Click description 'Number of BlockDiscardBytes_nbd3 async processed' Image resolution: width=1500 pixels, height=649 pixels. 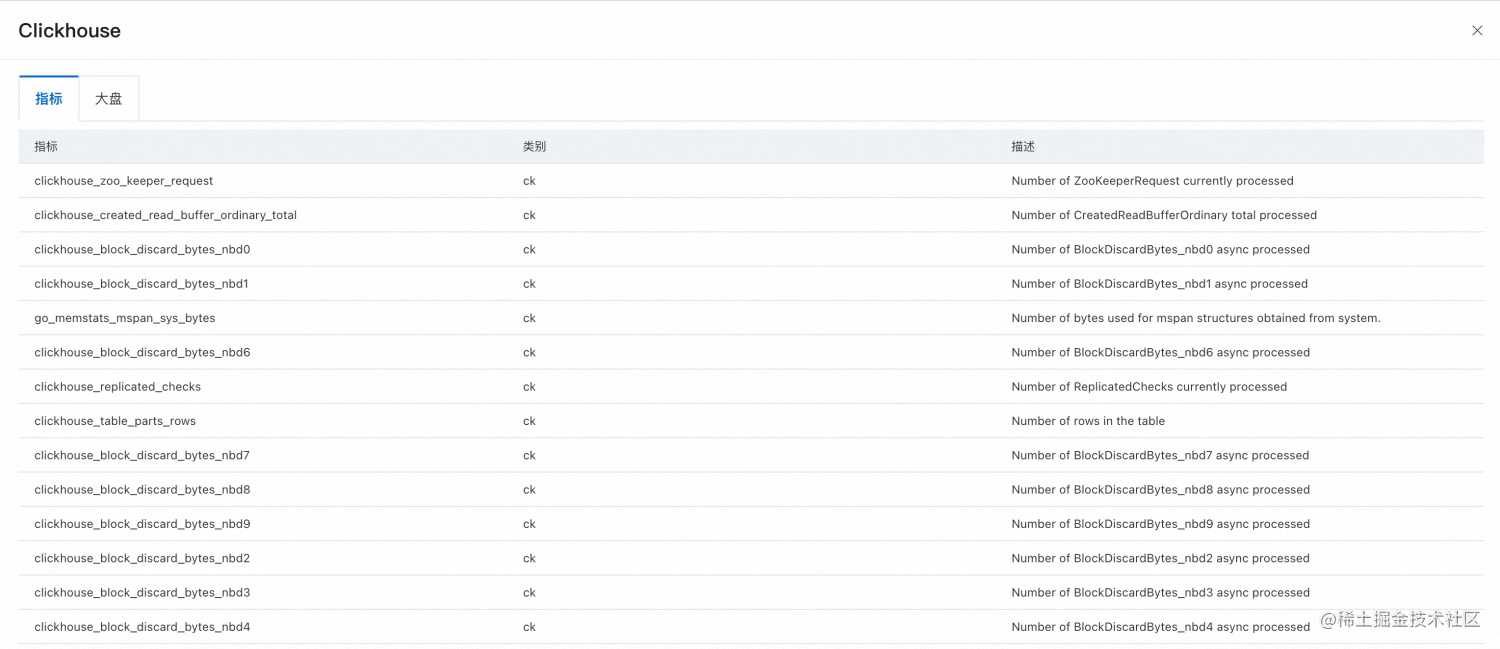tap(1160, 593)
